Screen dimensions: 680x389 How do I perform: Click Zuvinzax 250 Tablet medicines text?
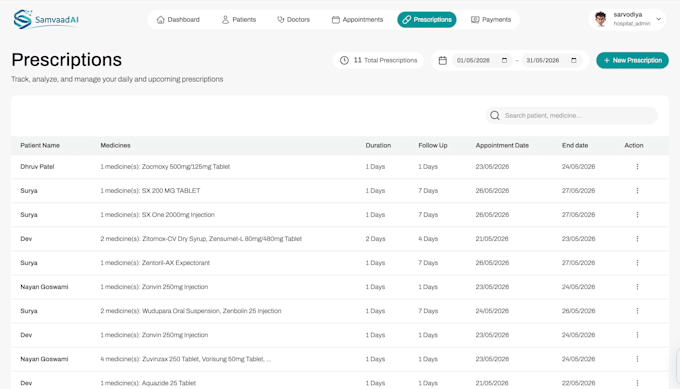[x=186, y=359]
